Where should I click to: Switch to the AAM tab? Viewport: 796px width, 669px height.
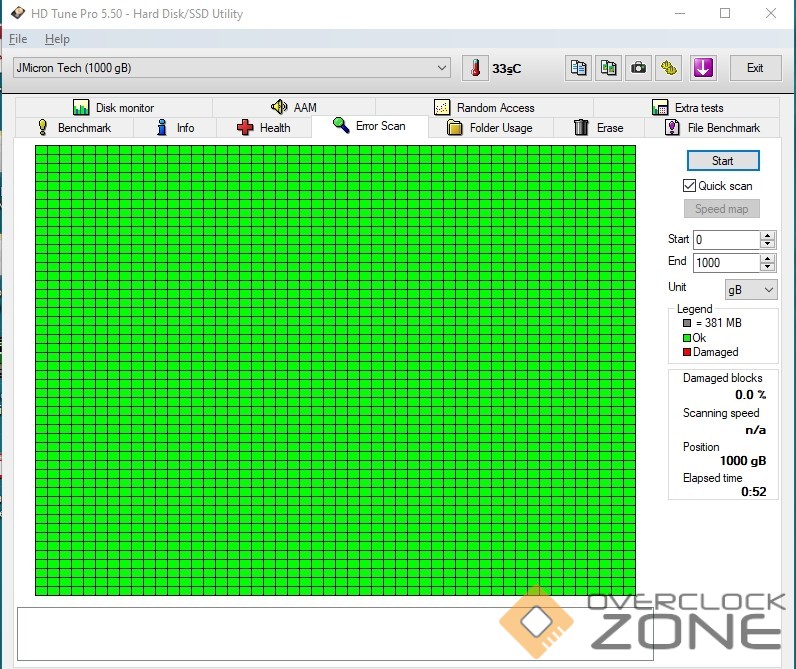coord(294,108)
